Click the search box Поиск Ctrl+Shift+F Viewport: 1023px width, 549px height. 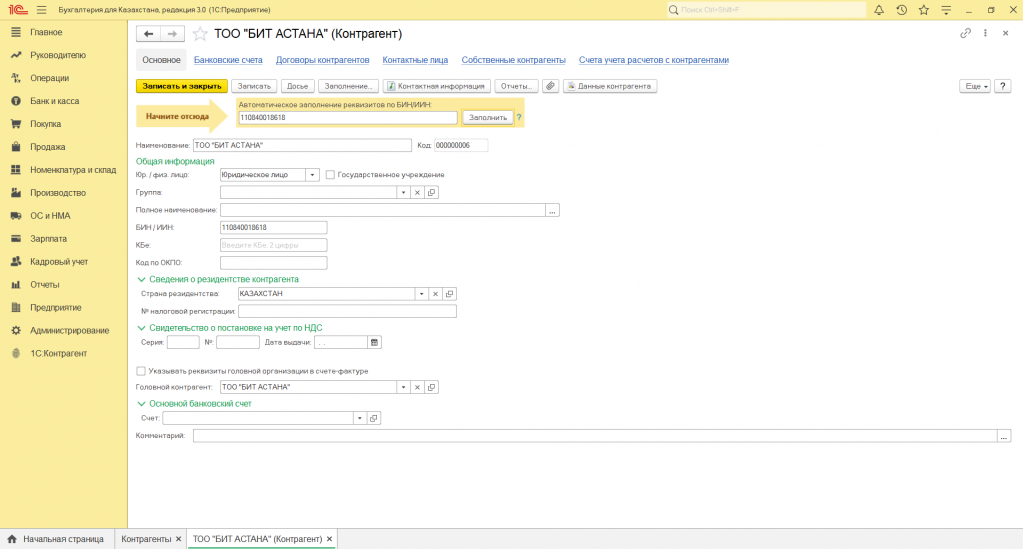pos(767,10)
